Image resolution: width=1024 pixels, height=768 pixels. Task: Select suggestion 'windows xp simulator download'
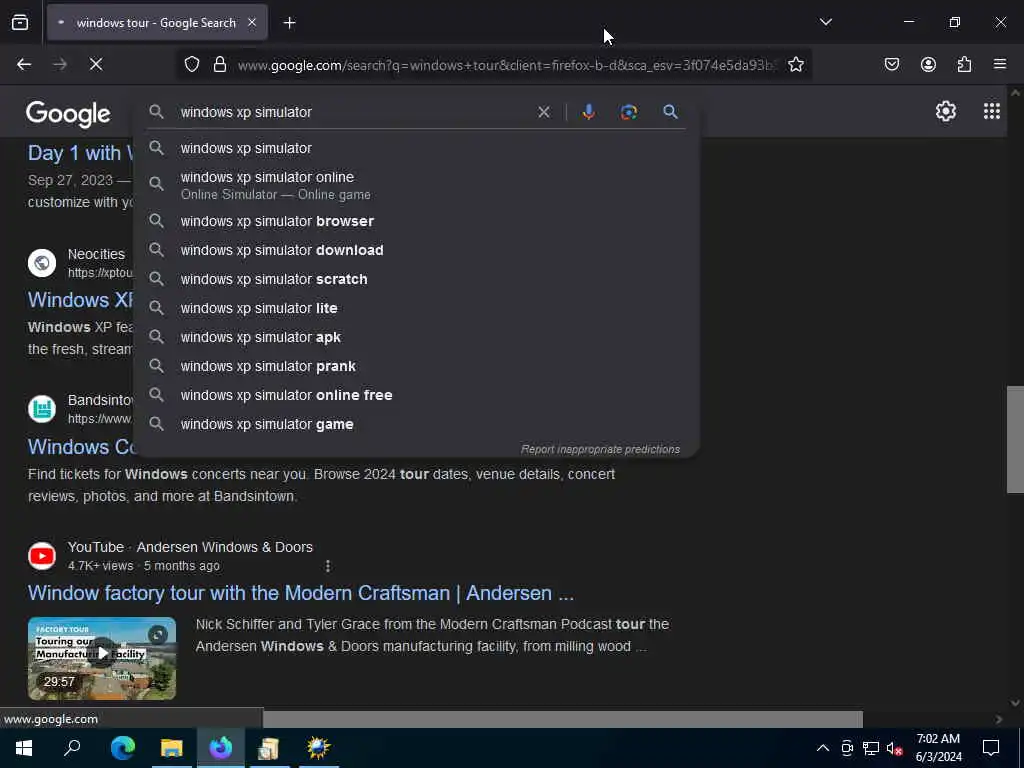tap(416, 250)
